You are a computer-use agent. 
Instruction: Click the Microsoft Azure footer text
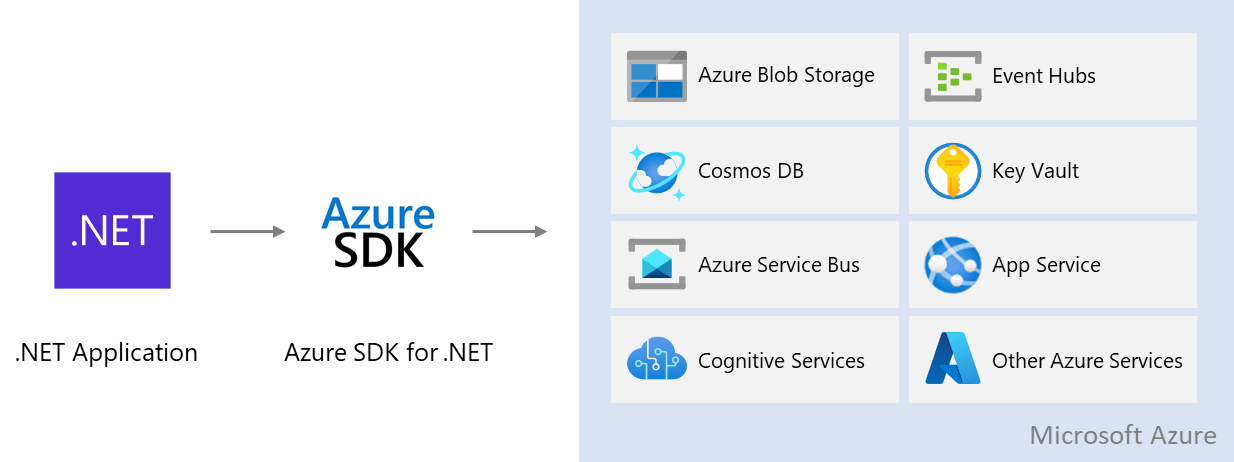(1122, 436)
